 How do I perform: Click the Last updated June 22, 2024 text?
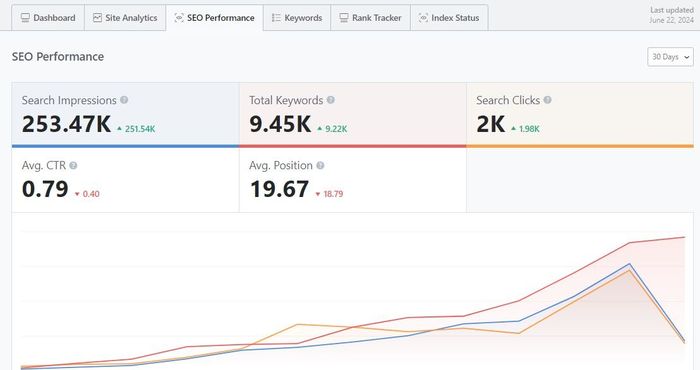[671, 15]
